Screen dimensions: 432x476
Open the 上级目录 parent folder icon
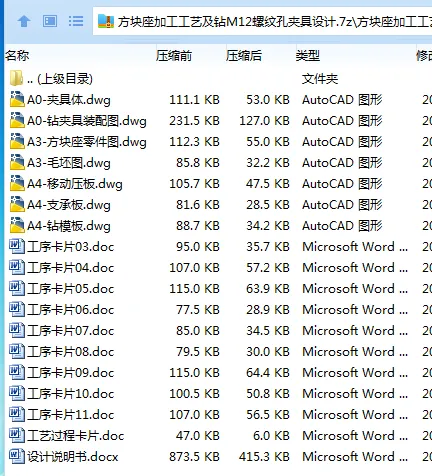[16, 79]
